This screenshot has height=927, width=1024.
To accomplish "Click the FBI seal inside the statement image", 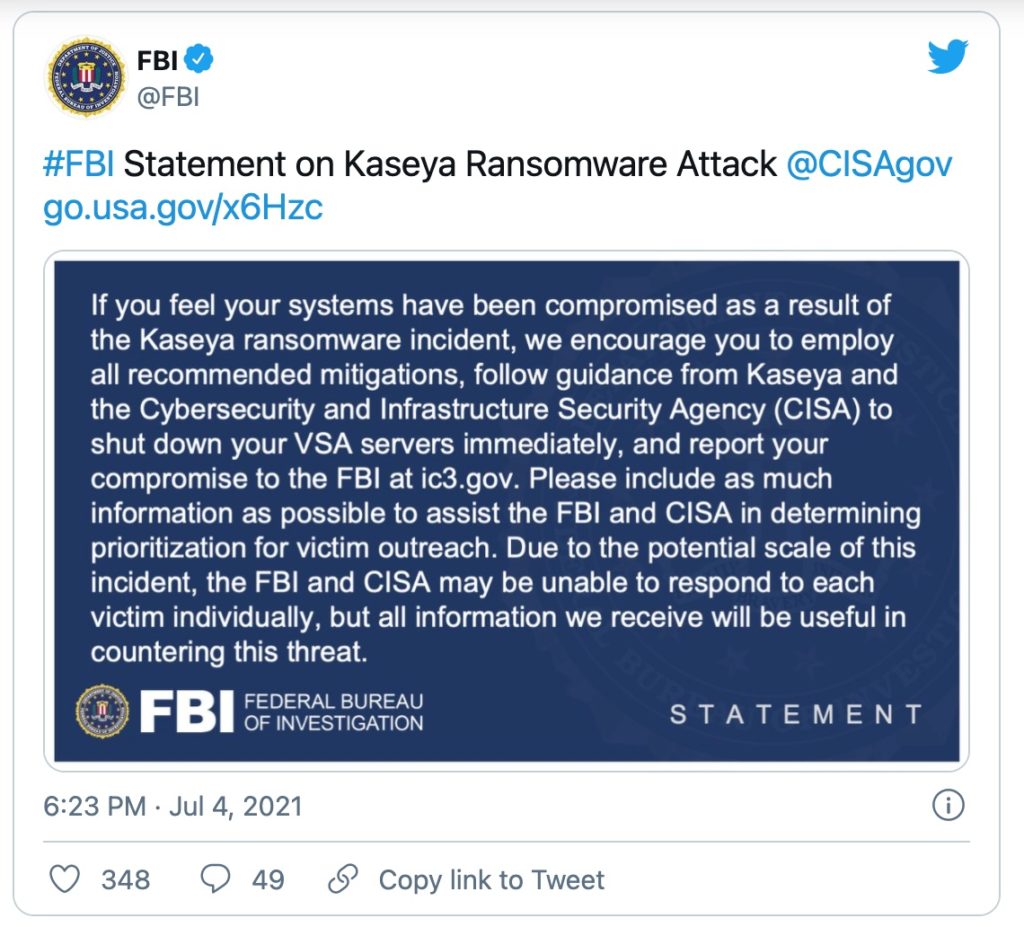I will pyautogui.click(x=102, y=711).
